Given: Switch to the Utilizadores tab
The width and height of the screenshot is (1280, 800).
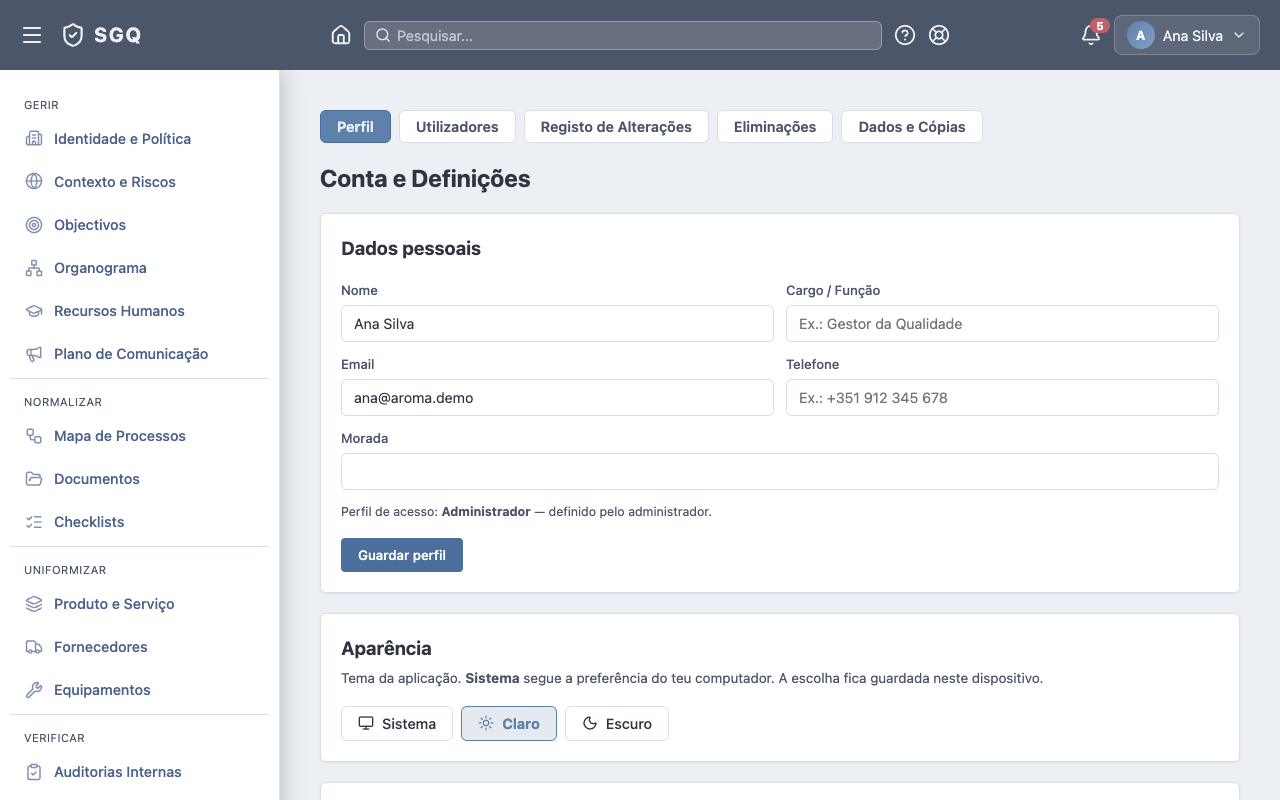Looking at the screenshot, I should (x=457, y=127).
